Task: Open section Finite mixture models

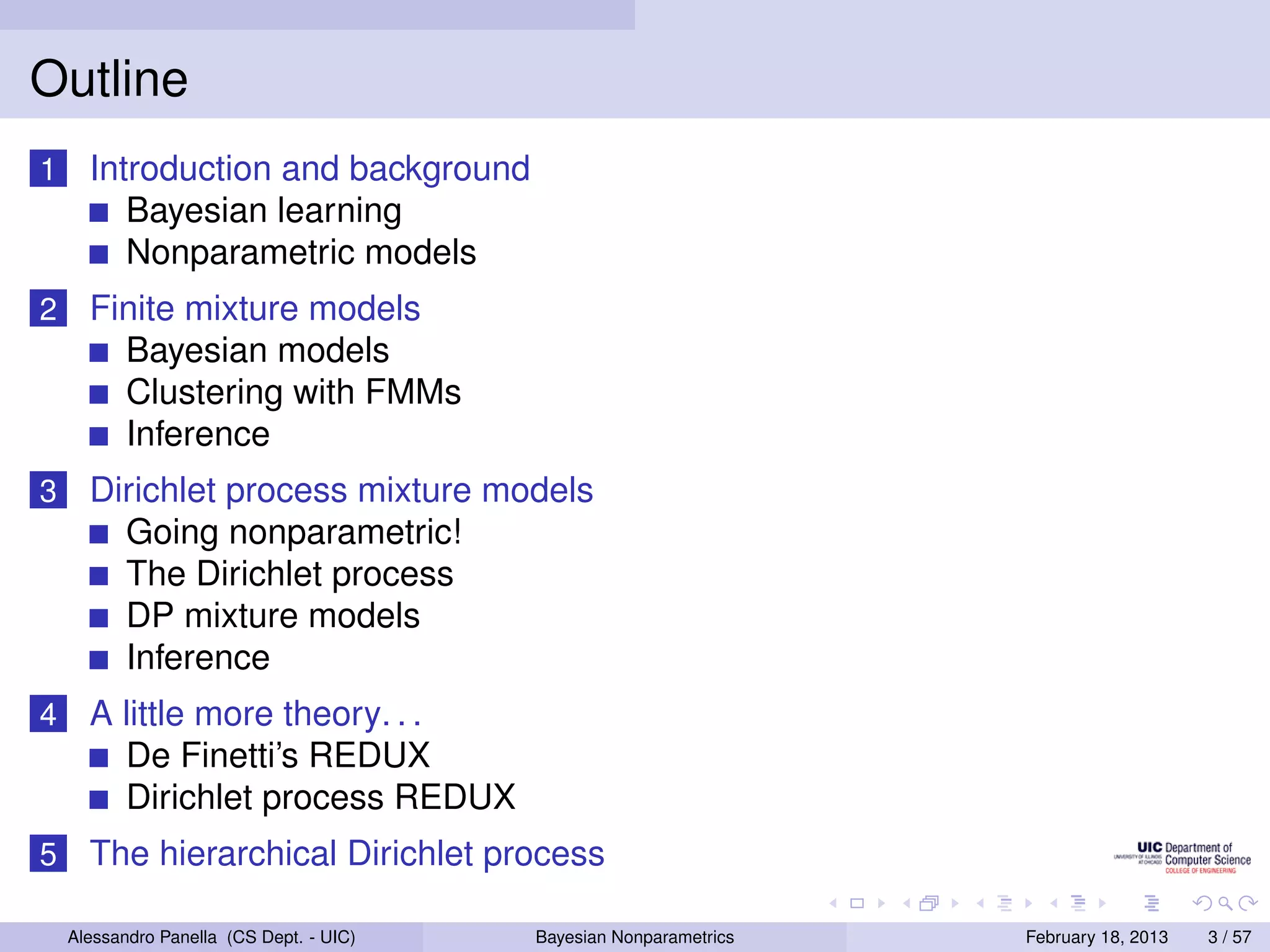Action: point(255,308)
